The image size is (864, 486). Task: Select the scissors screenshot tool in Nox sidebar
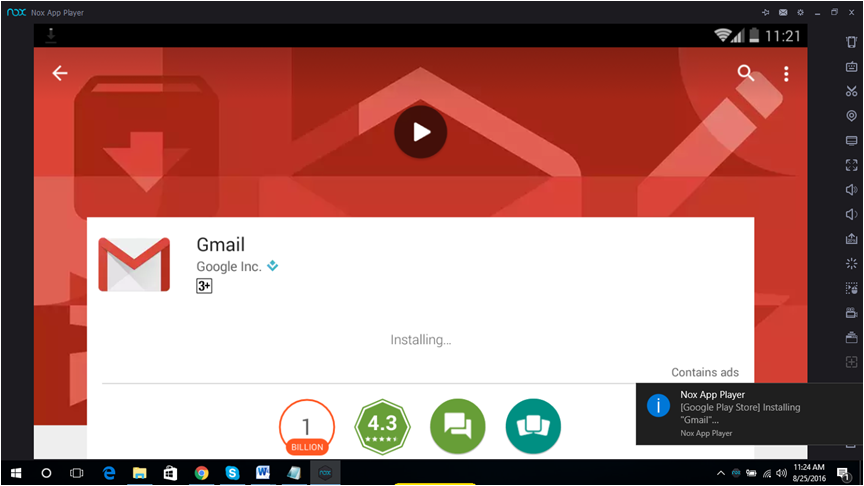(851, 91)
